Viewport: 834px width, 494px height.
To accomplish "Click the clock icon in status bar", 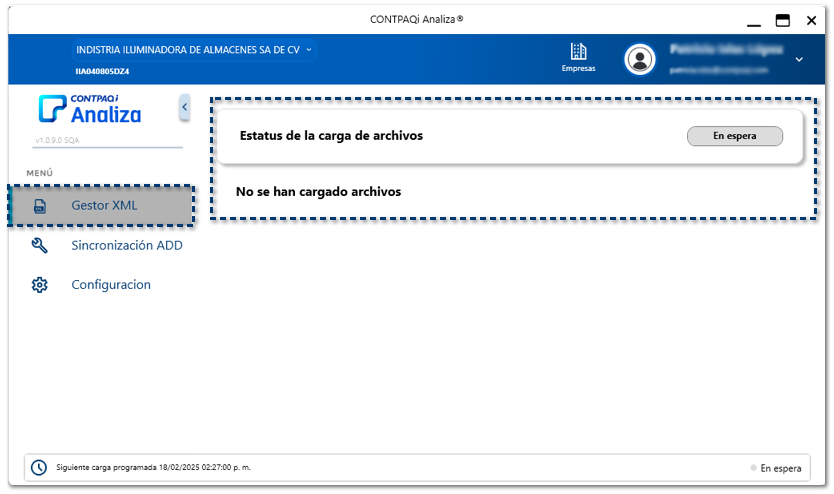I will pyautogui.click(x=39, y=467).
